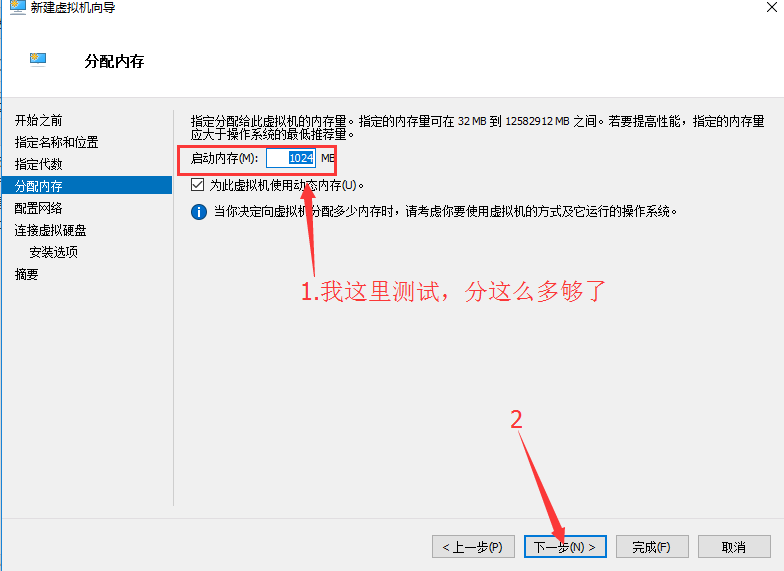
Task: Click the 新建虚拟机向导 window title
Action: (x=73, y=8)
